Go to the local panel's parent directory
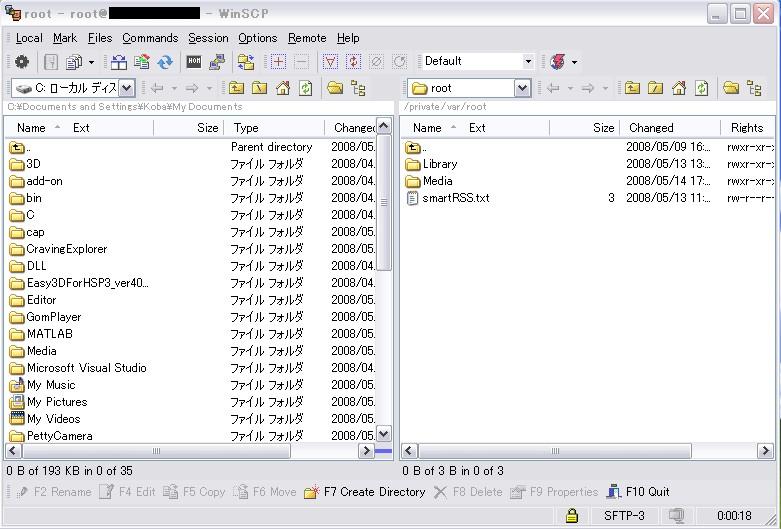Viewport: 781px width, 529px height. [x=236, y=88]
